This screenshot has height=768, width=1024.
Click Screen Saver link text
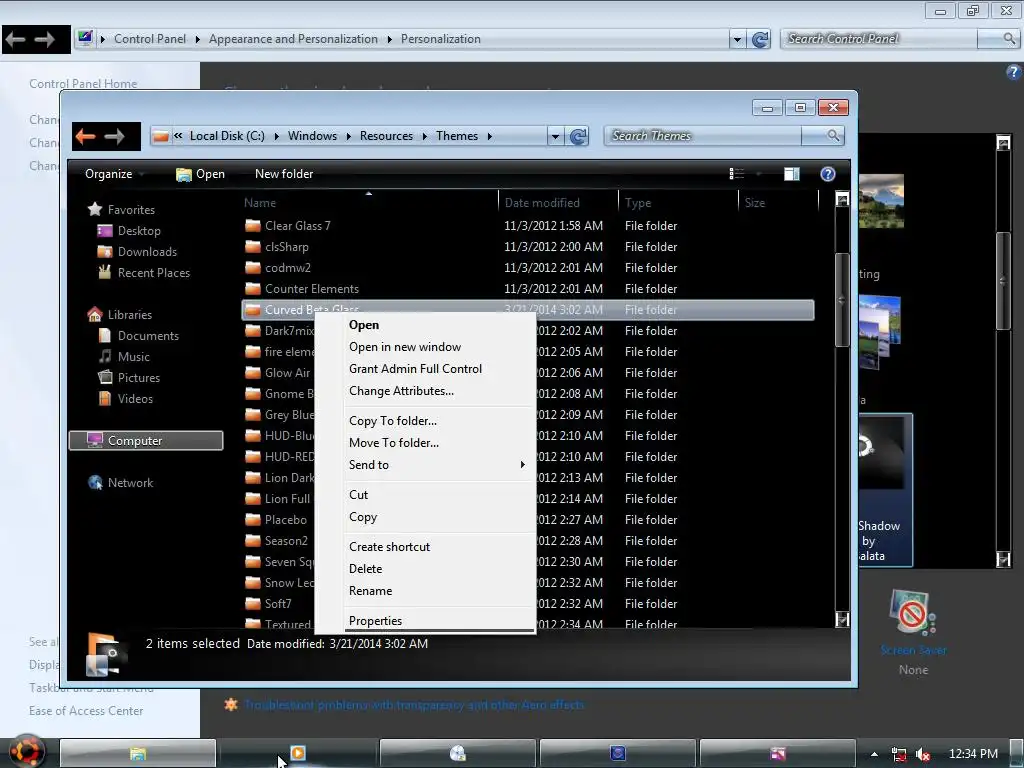point(913,650)
